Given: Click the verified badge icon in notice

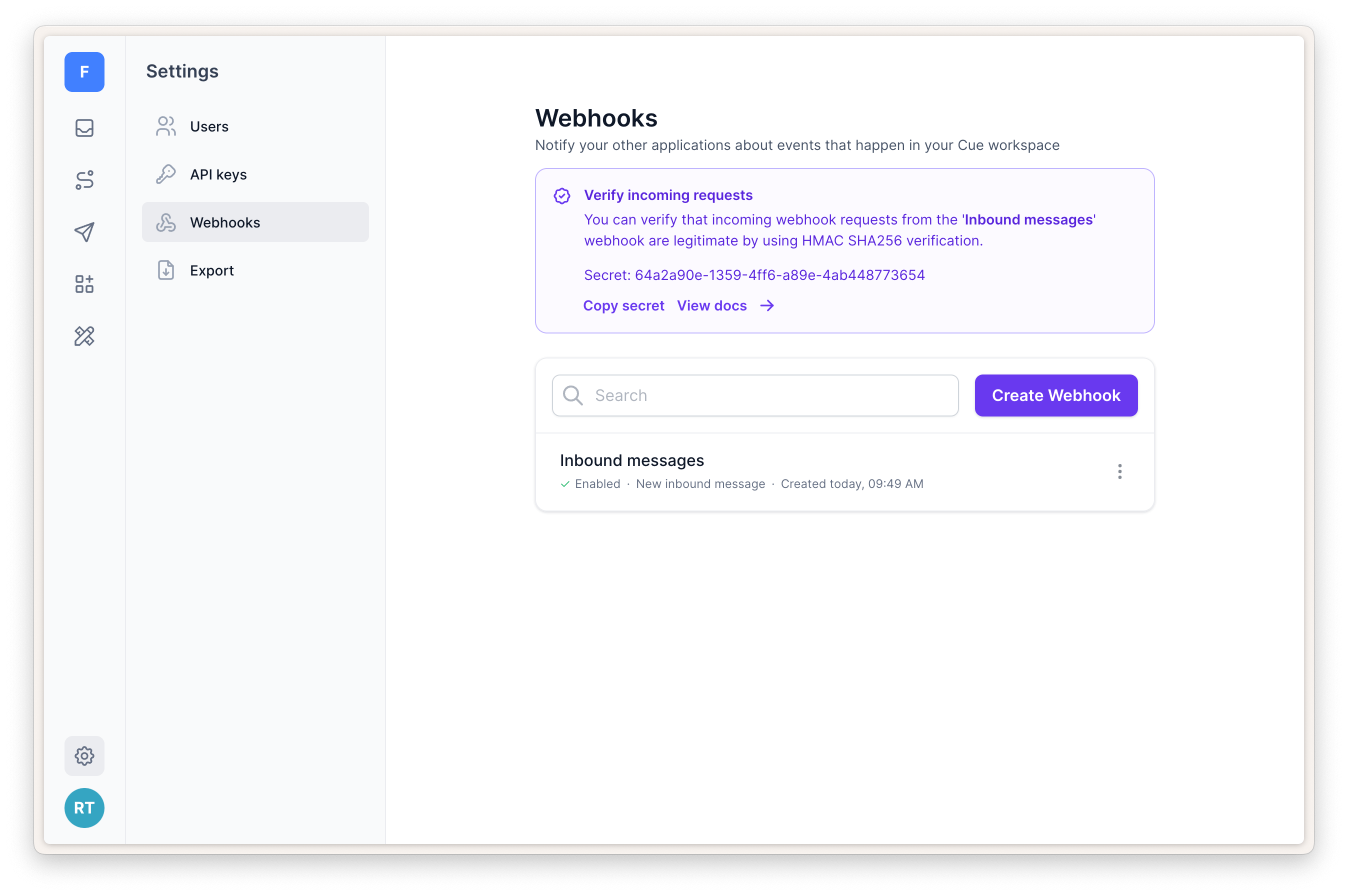Looking at the screenshot, I should pyautogui.click(x=561, y=196).
